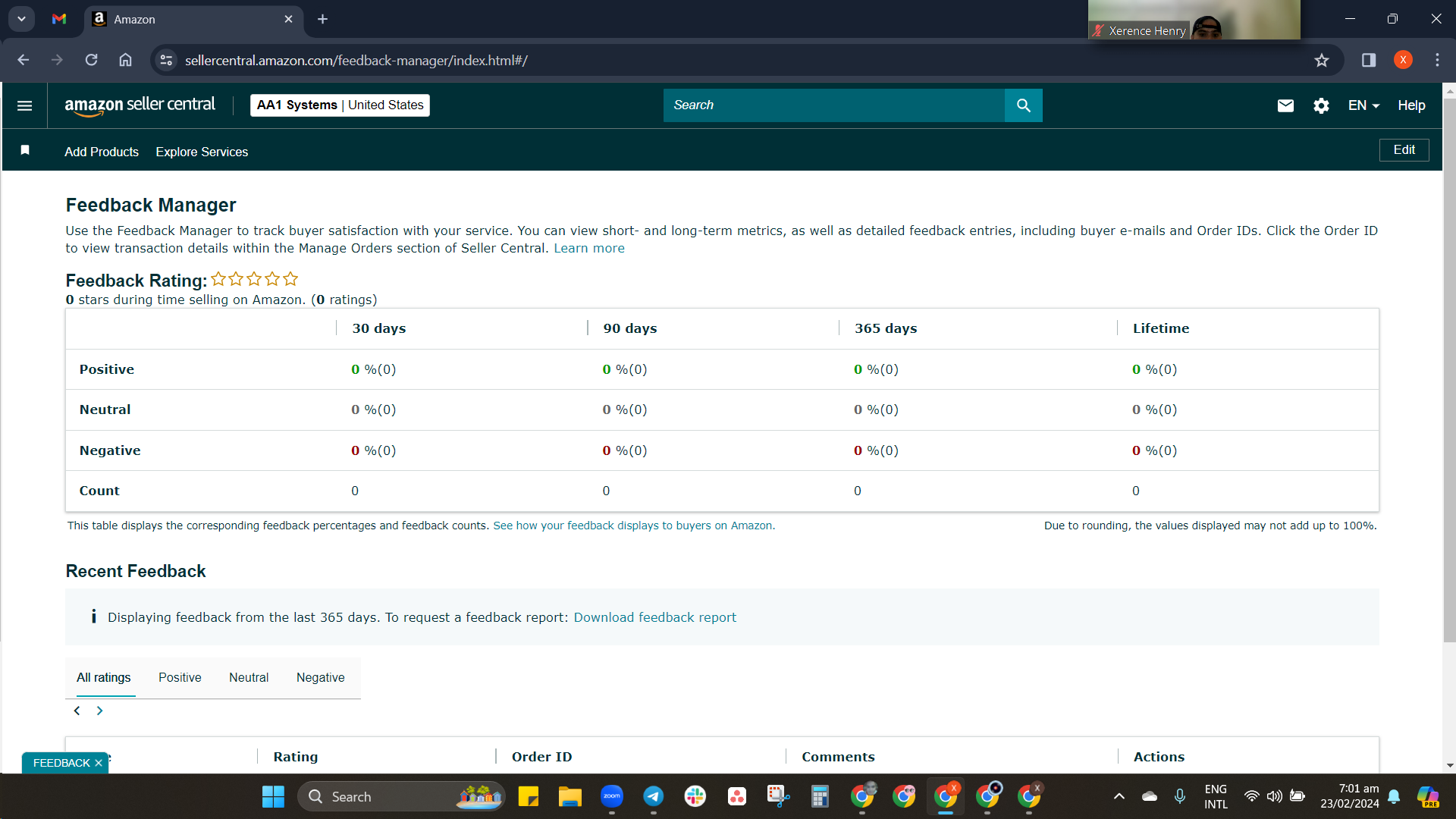Click the OneDrive cloud tray icon
The image size is (1456, 819).
(x=1150, y=796)
